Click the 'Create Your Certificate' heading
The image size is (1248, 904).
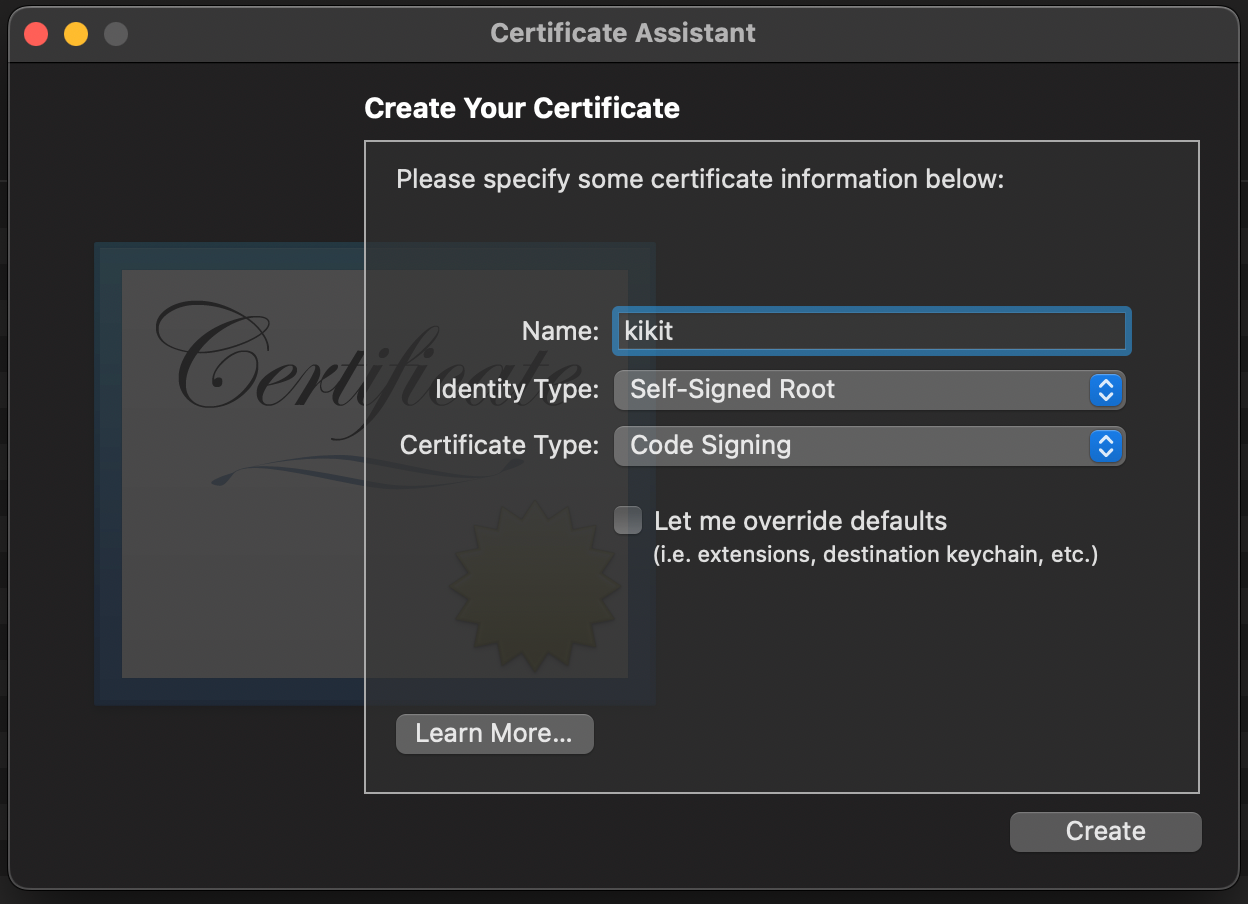[522, 108]
